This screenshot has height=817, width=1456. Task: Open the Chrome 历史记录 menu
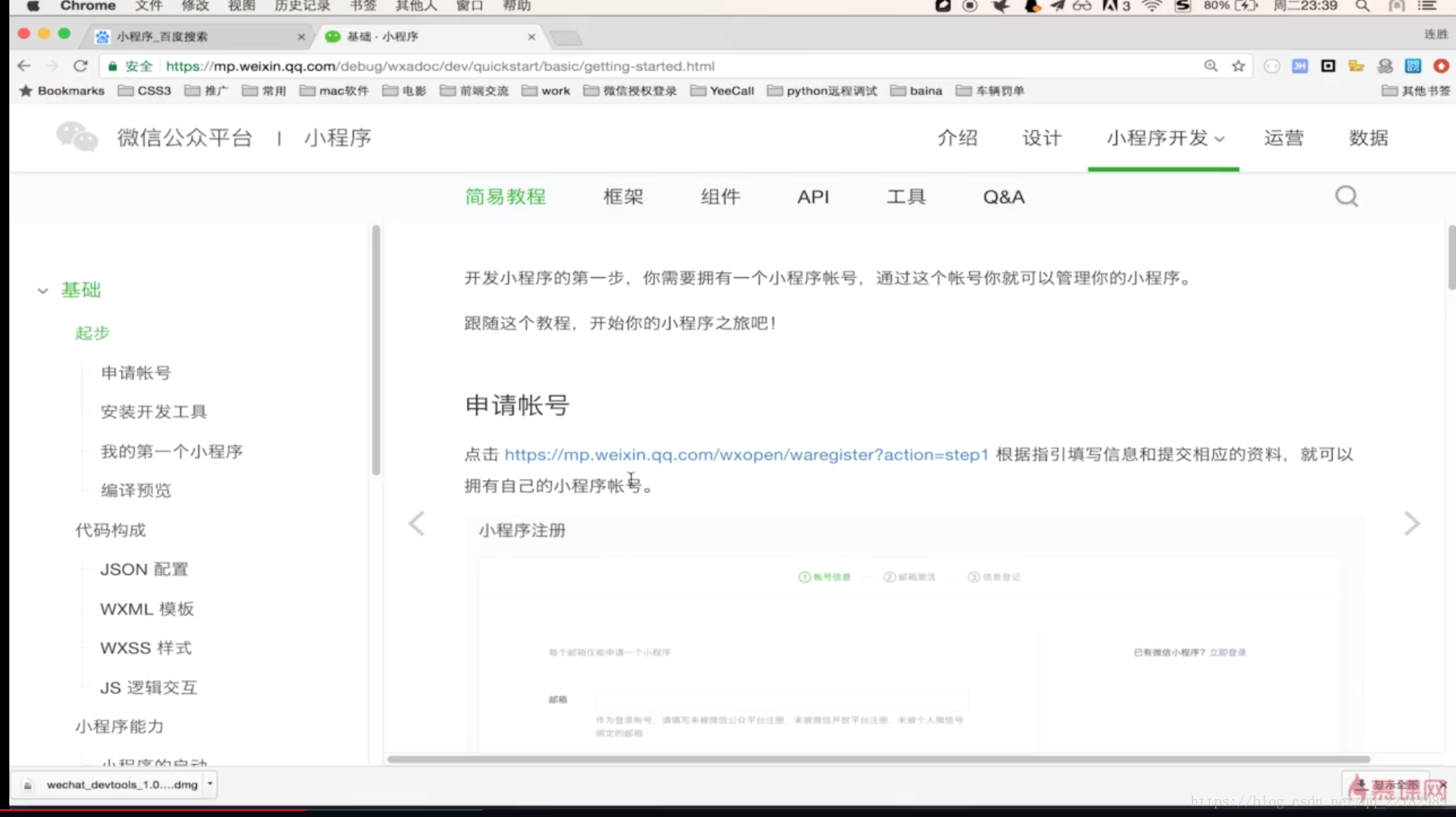(302, 6)
